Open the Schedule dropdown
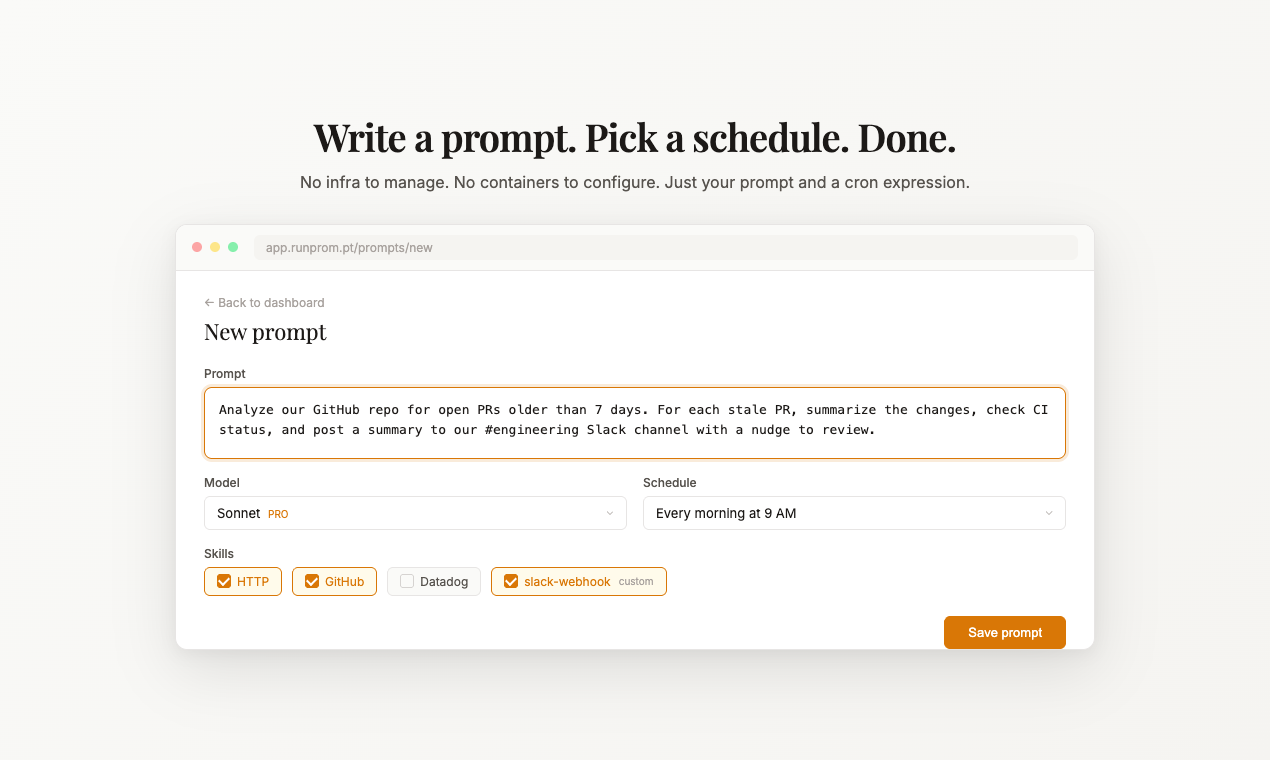The image size is (1270, 760). pyautogui.click(x=854, y=513)
